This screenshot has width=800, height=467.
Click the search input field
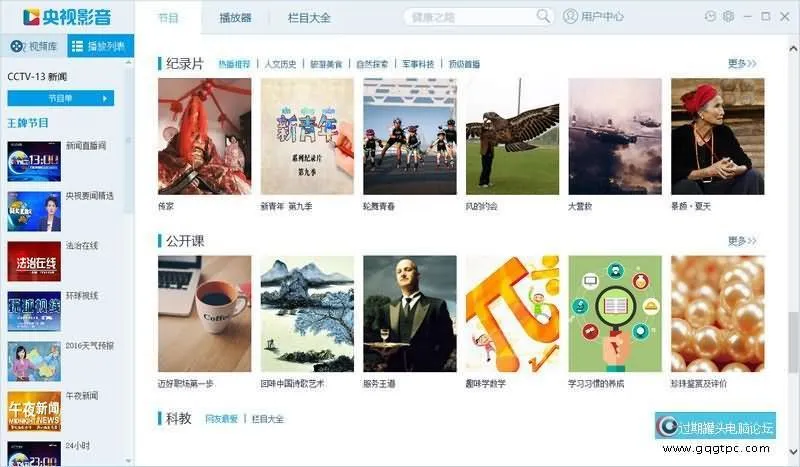point(469,17)
